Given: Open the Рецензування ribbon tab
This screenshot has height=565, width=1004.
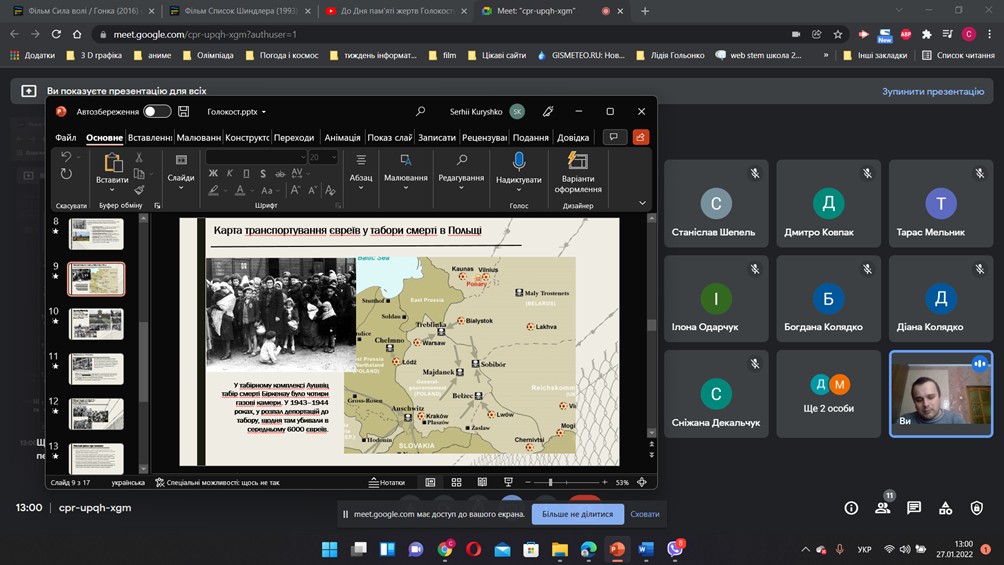Looking at the screenshot, I should click(484, 137).
